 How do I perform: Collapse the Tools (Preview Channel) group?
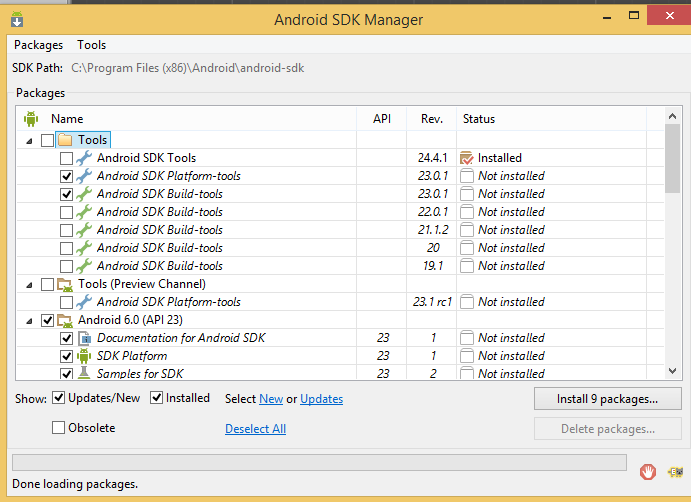click(29, 285)
